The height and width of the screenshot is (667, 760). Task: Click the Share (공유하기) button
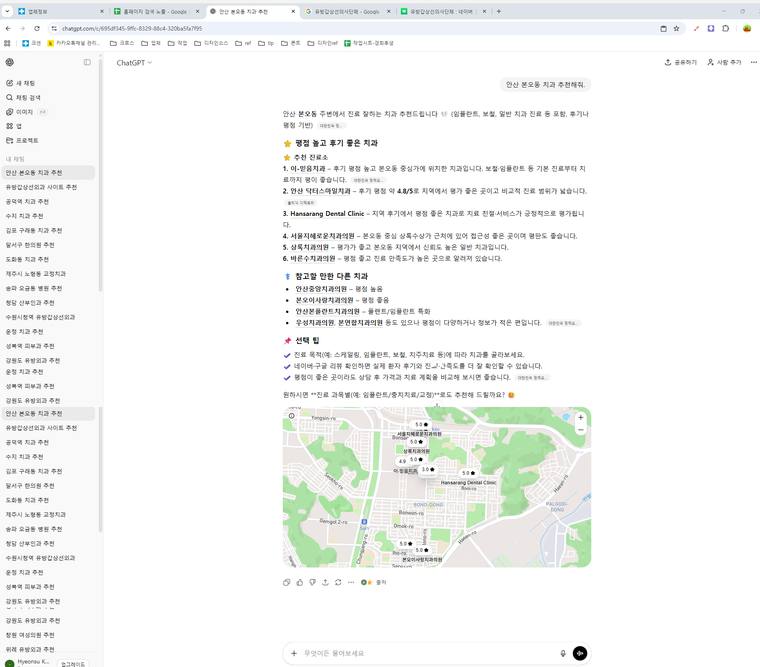tap(681, 62)
